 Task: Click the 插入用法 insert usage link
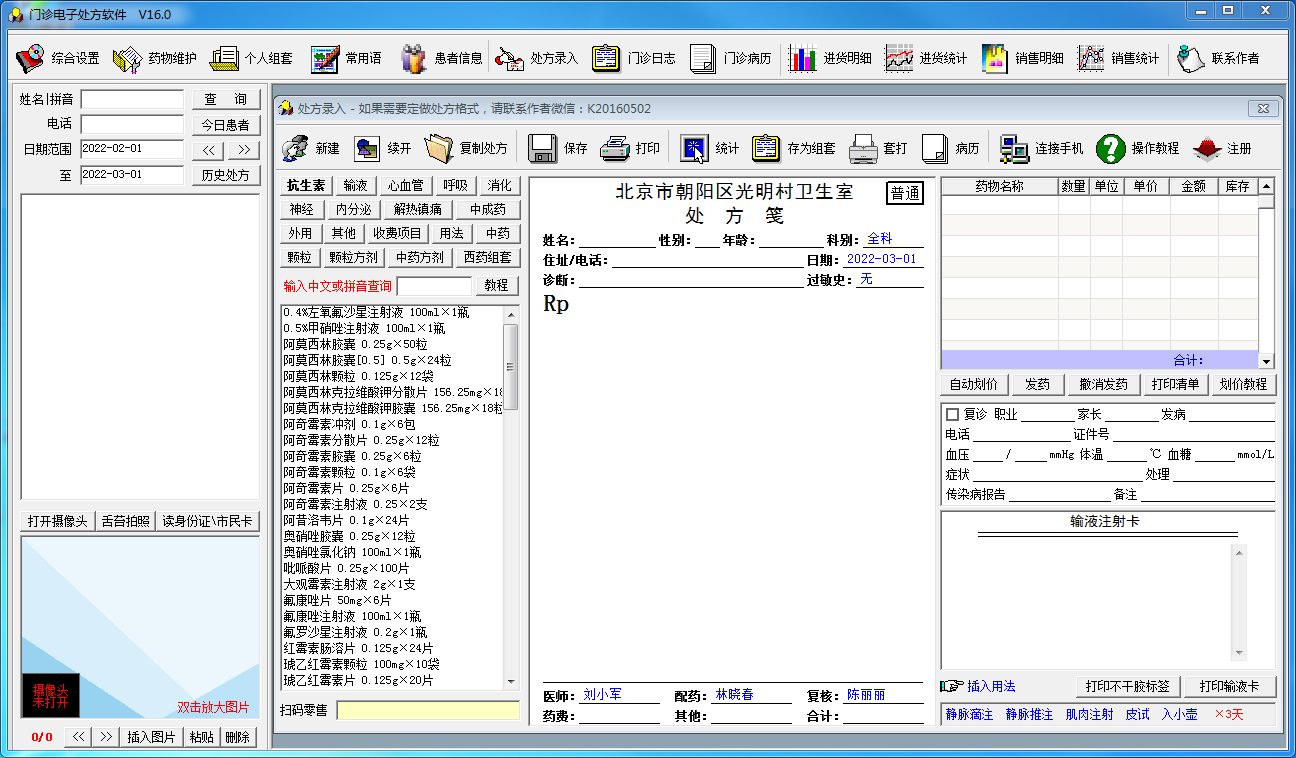pos(991,686)
